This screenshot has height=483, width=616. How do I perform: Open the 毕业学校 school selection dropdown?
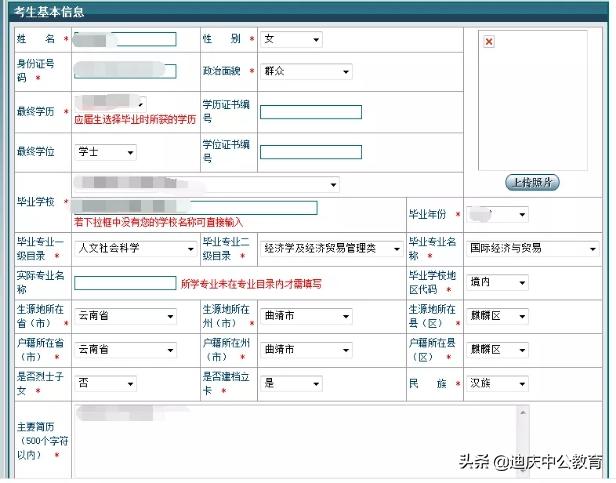point(207,184)
